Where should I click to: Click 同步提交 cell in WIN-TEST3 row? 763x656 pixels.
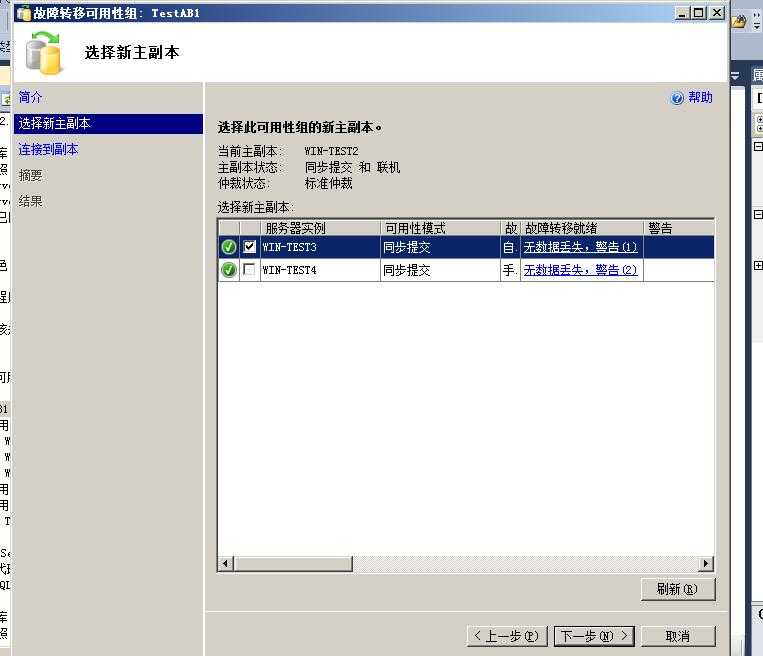click(x=440, y=247)
